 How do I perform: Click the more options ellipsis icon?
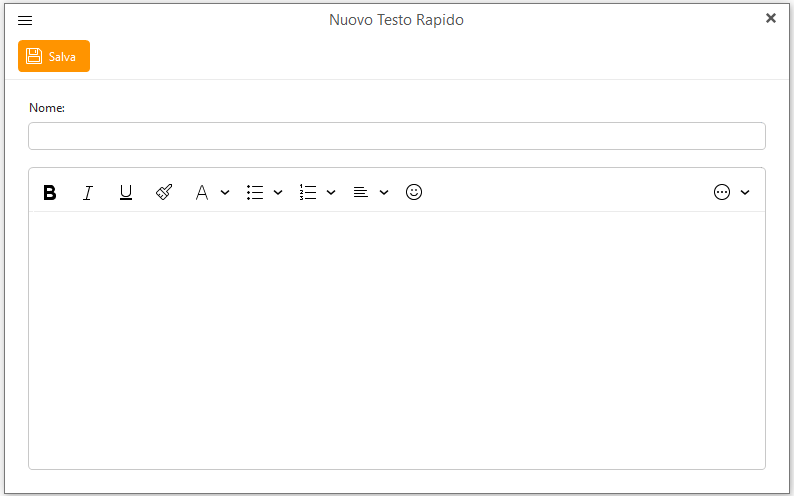click(x=722, y=192)
